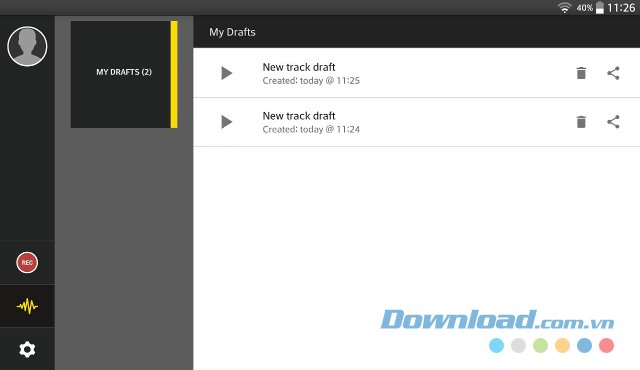Viewport: 640px width, 370px height.
Task: Tap the 11:26 clock in status bar
Action: 621,8
